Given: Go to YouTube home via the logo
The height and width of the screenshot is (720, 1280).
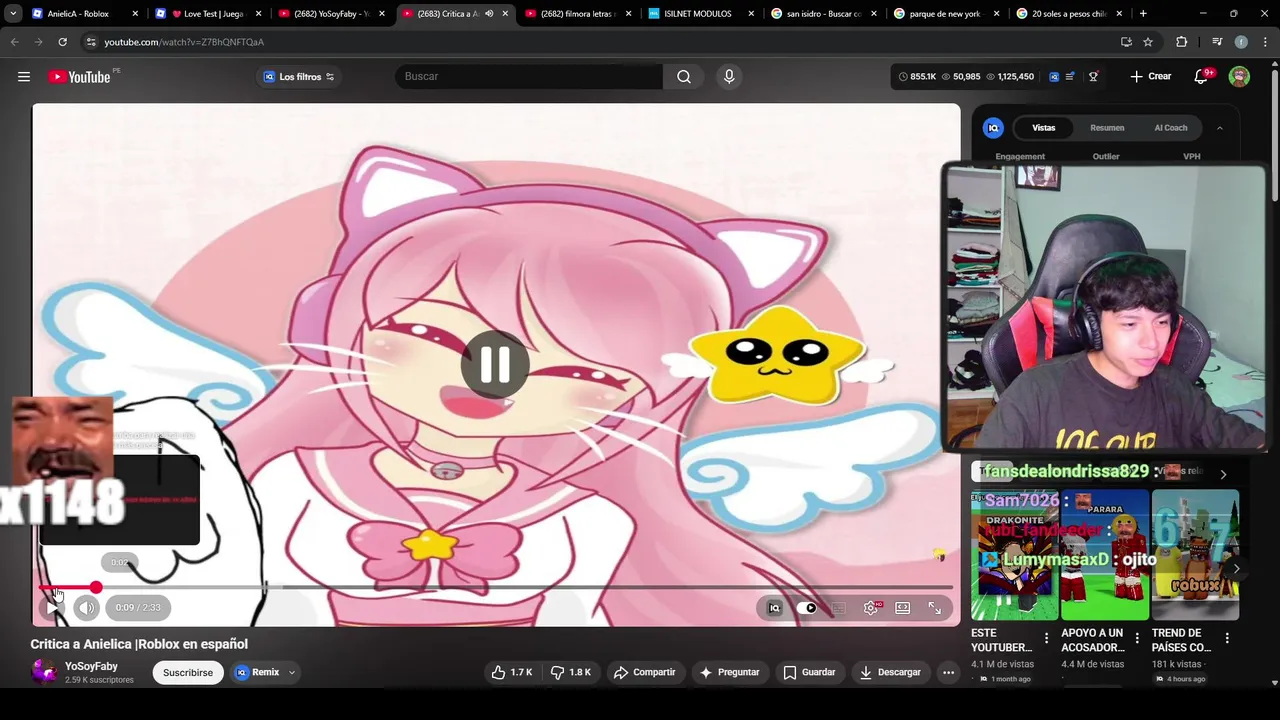Looking at the screenshot, I should (x=79, y=77).
